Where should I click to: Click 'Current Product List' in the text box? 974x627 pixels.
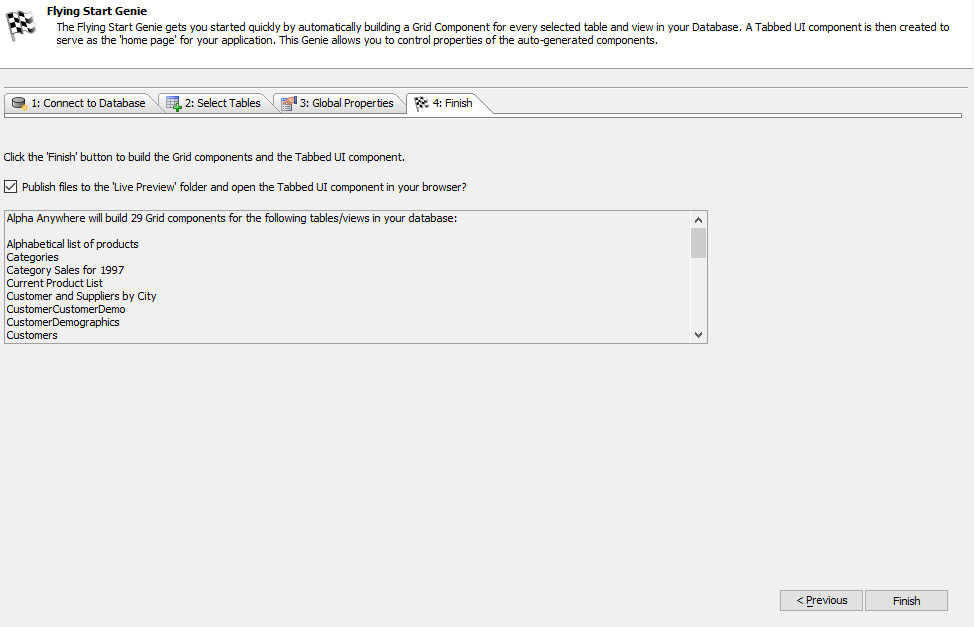(x=55, y=283)
